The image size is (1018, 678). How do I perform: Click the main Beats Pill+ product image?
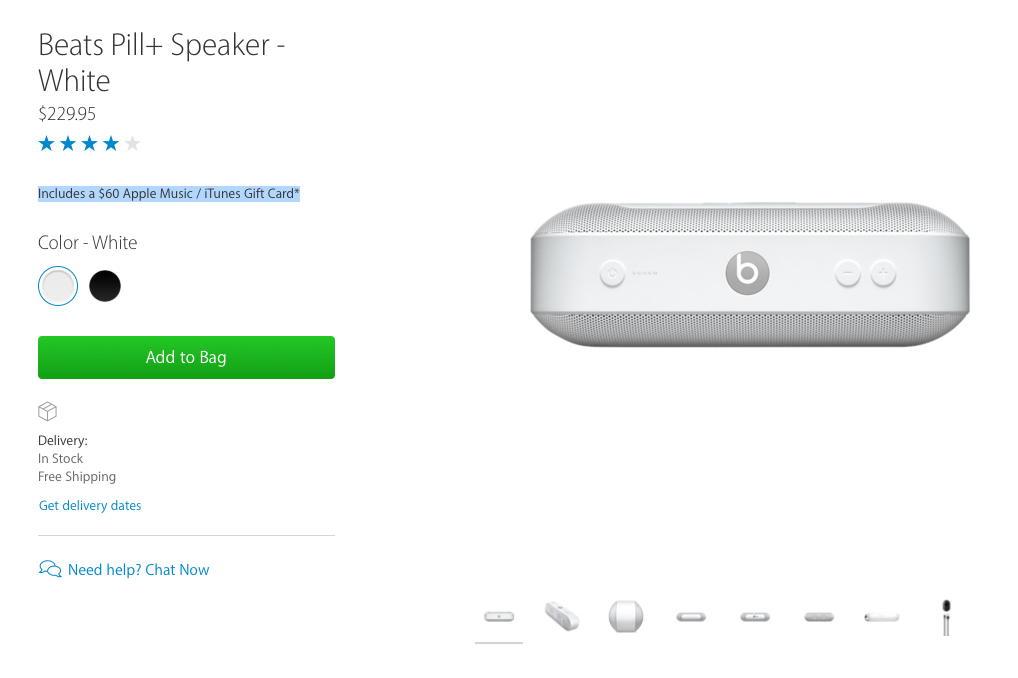[749, 275]
